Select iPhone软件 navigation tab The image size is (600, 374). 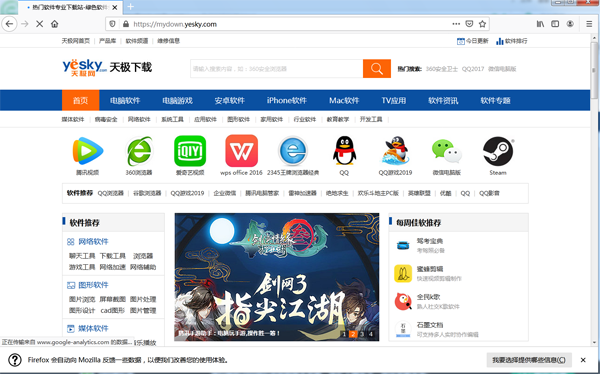(287, 100)
